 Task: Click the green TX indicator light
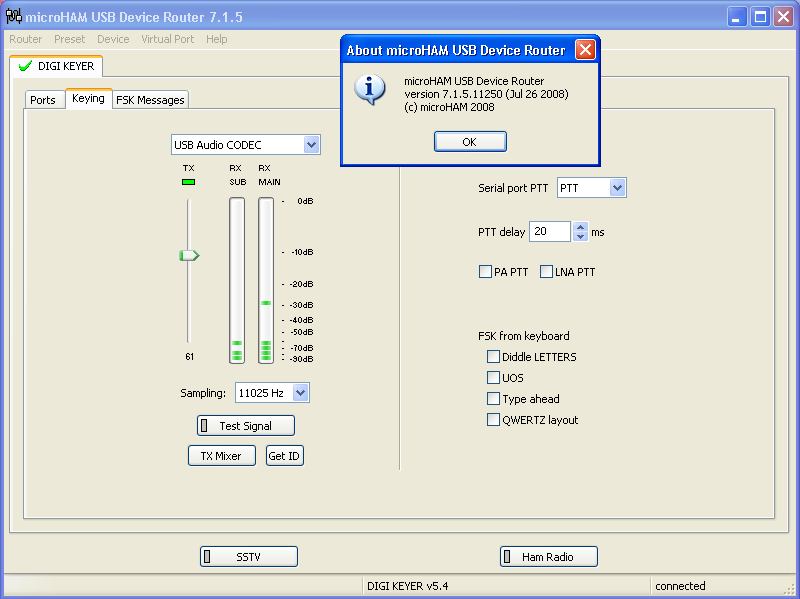pos(188,182)
